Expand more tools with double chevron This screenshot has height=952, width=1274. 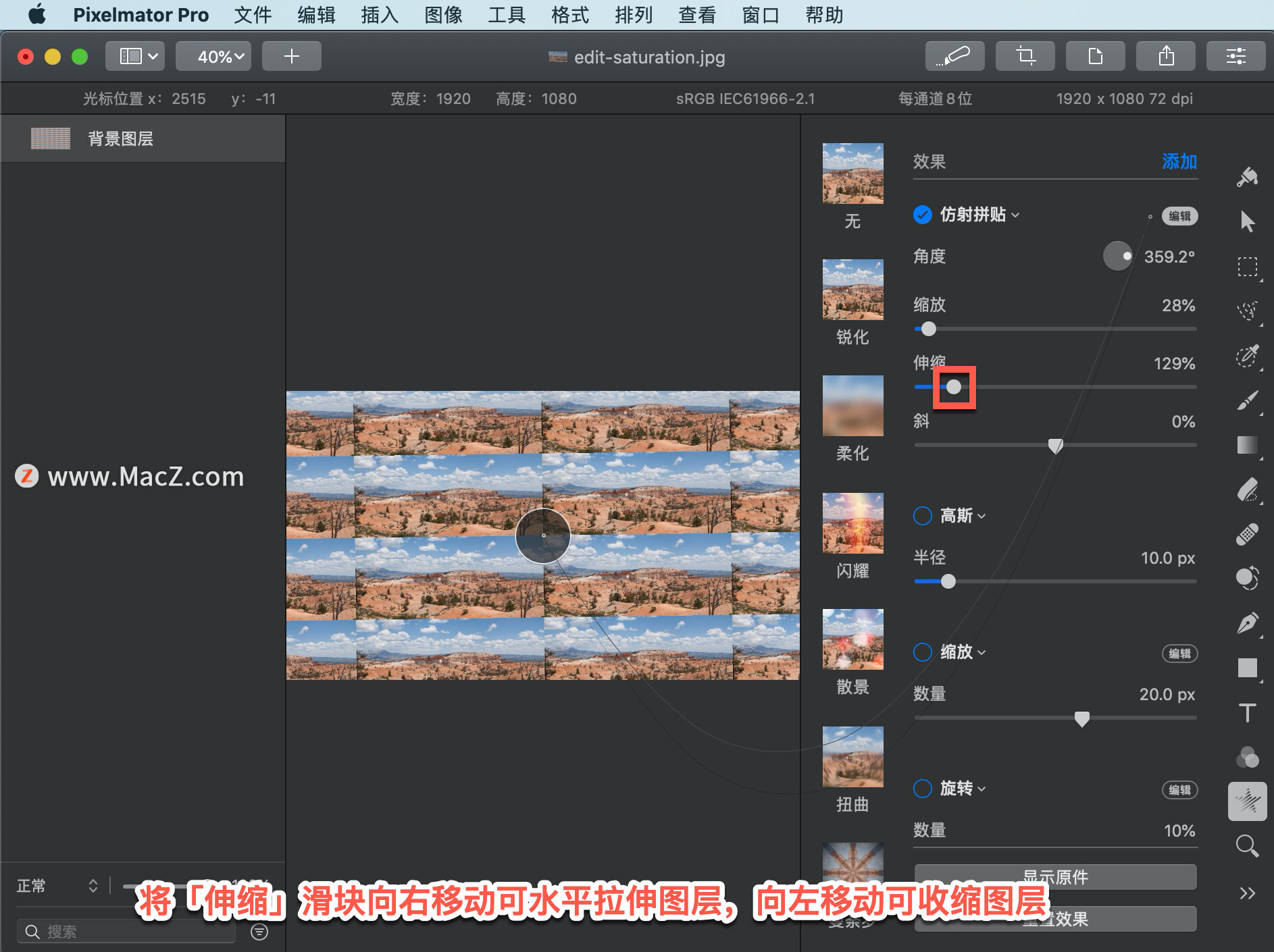[1247, 893]
